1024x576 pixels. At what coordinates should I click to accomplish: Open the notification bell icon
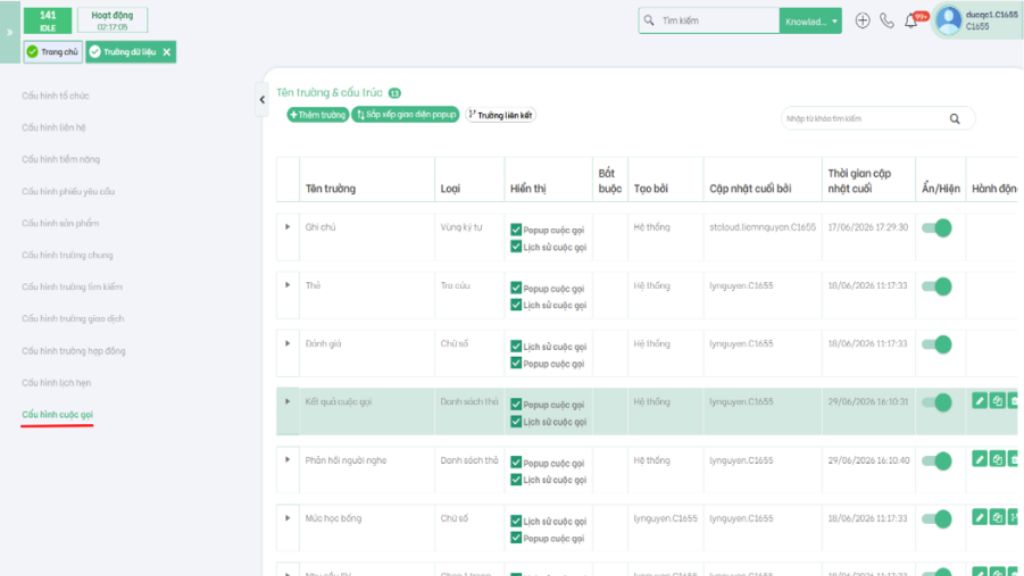pos(910,21)
